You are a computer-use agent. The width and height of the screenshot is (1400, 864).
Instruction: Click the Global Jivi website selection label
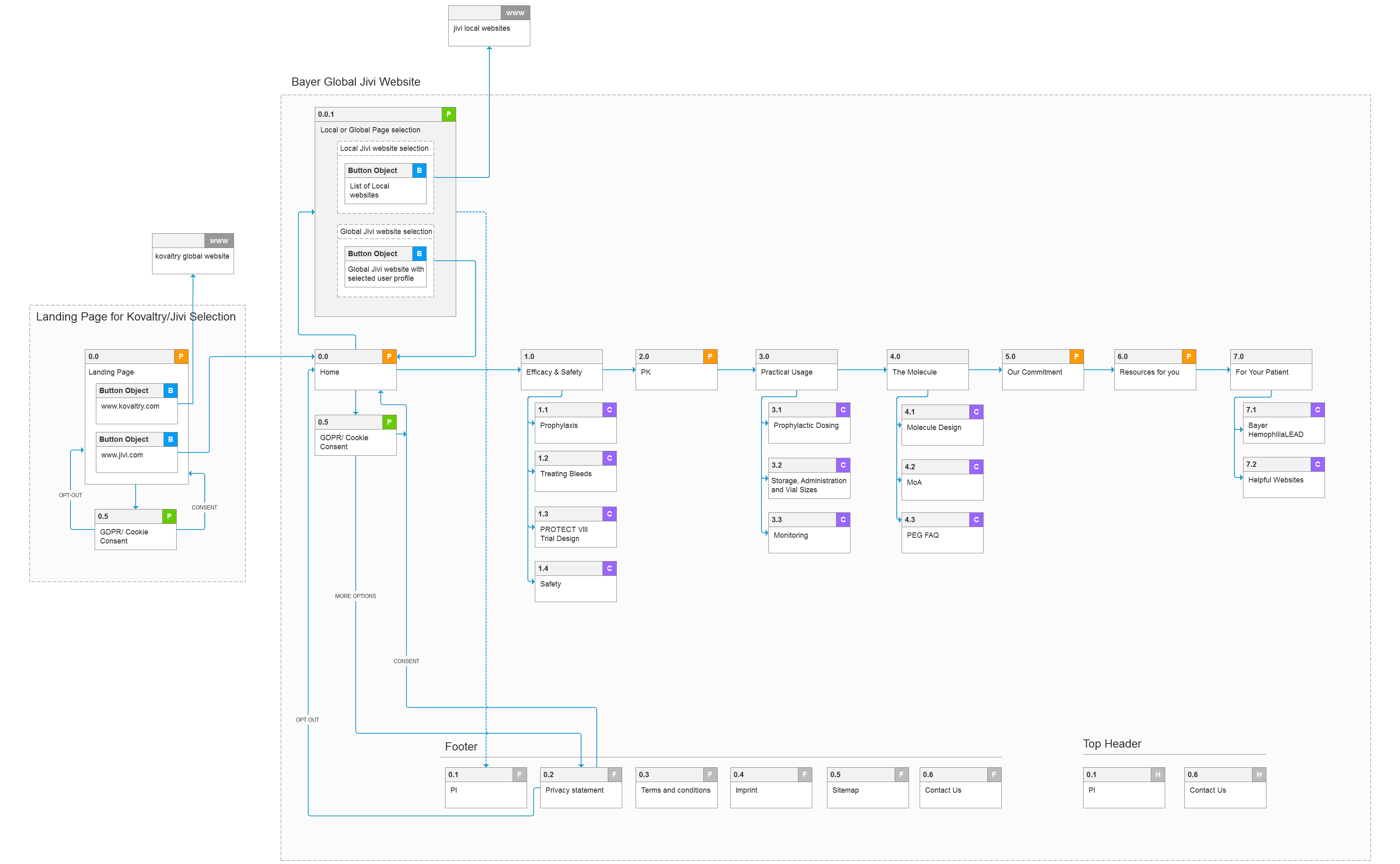click(x=386, y=232)
